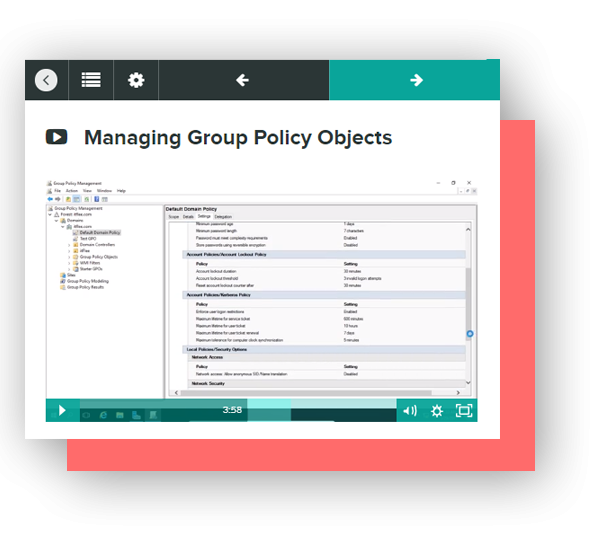Click the video icon beside lesson title

click(57, 137)
